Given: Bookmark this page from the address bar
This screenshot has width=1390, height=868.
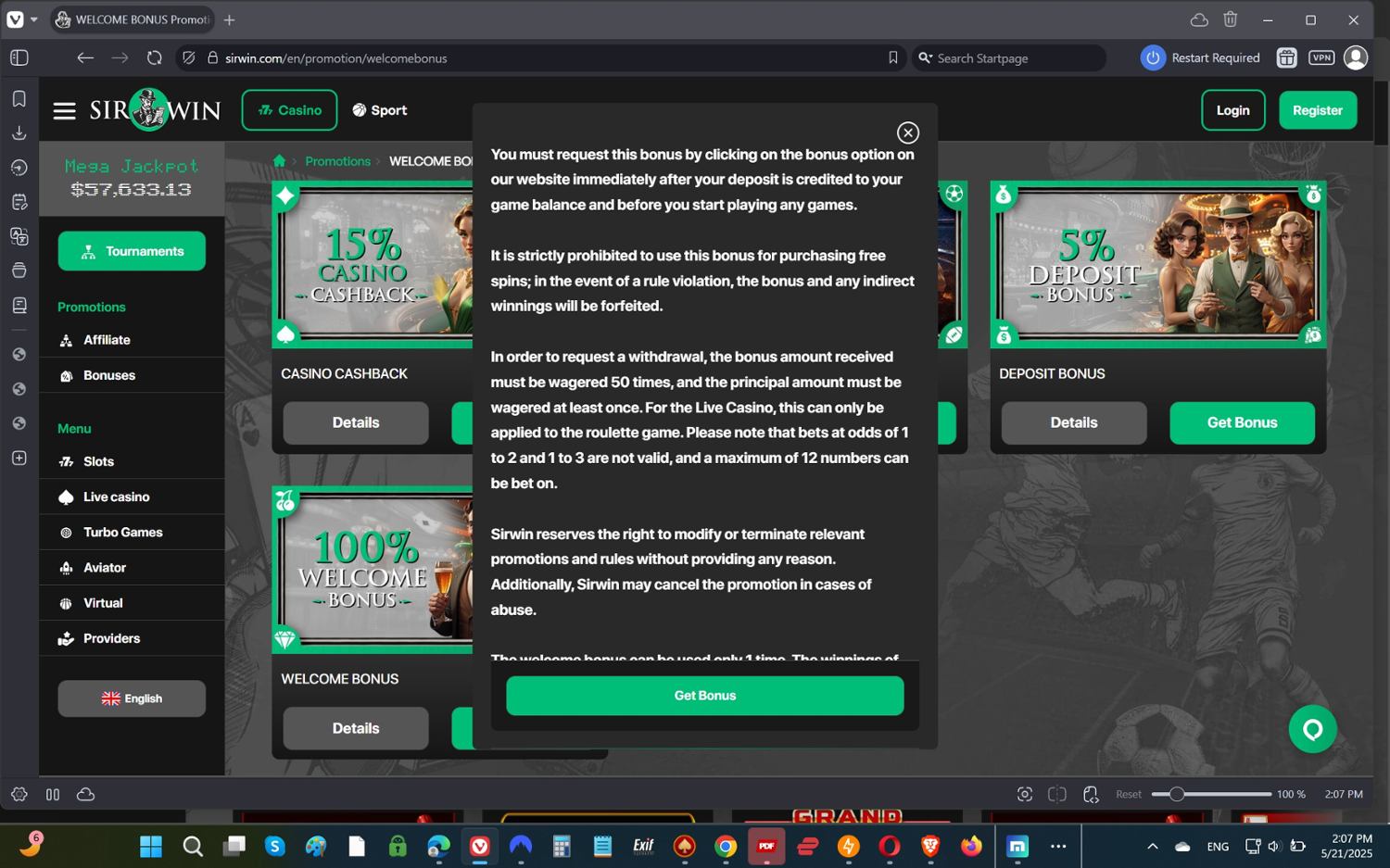Looking at the screenshot, I should coord(892,57).
